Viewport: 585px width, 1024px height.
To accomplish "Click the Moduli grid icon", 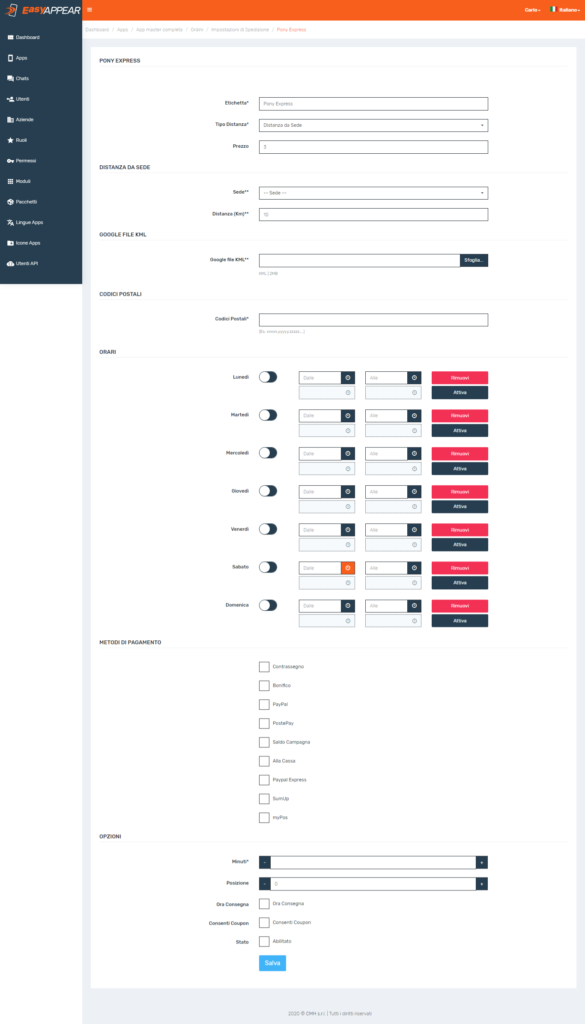I will [10, 181].
